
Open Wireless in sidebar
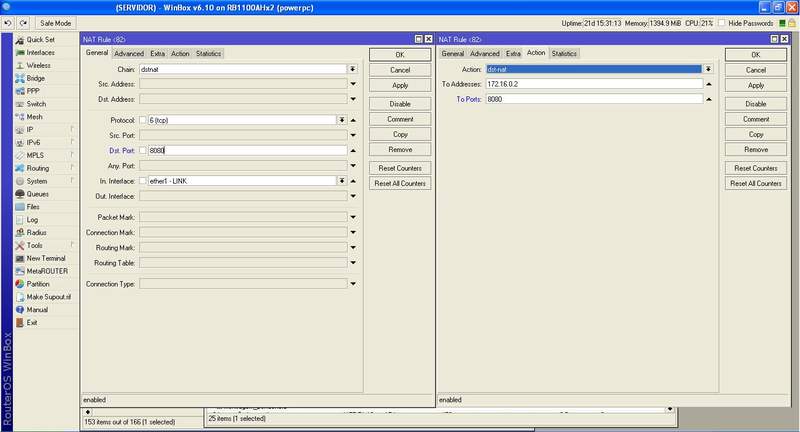point(38,65)
